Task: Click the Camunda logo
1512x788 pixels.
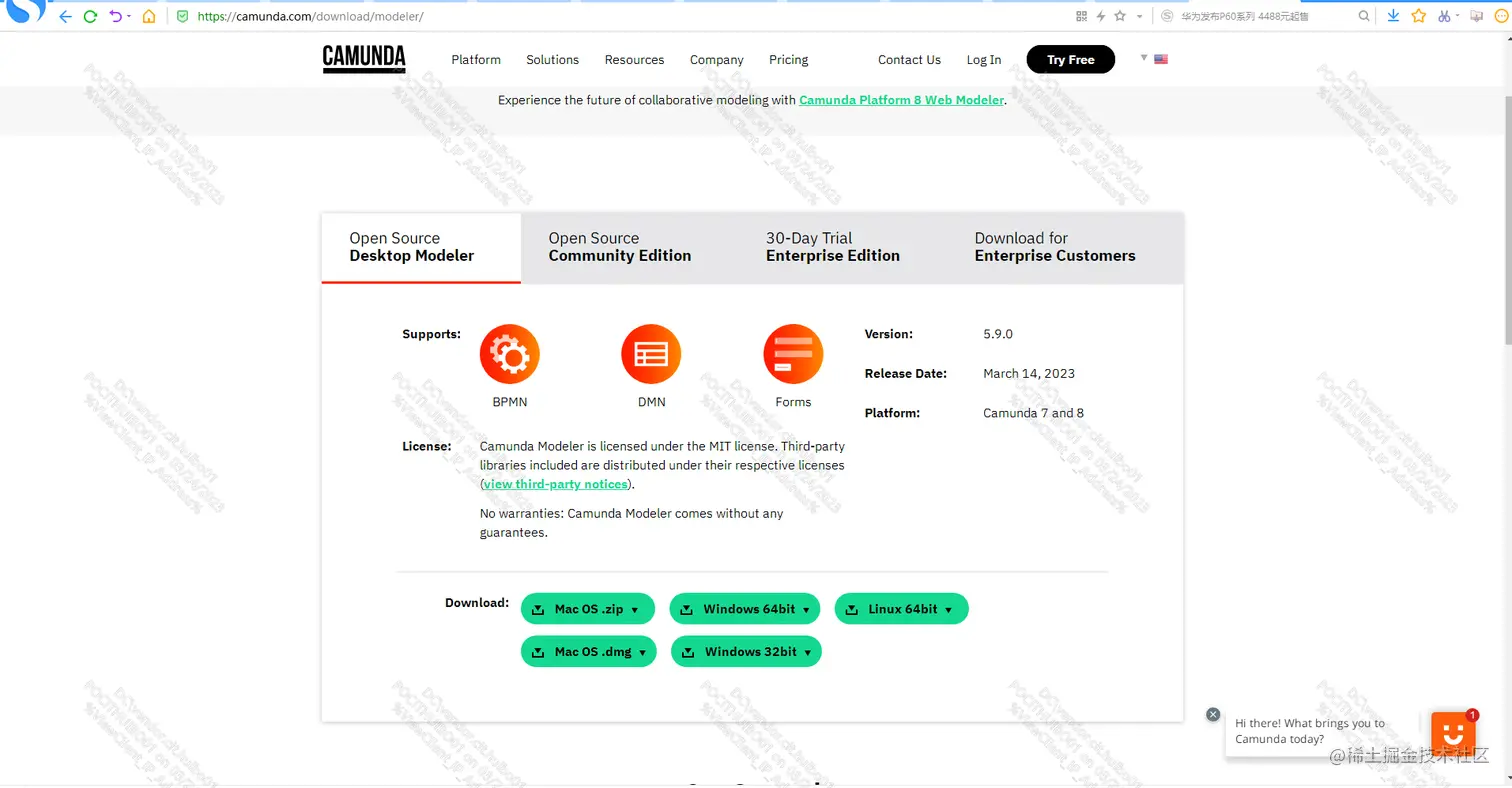Action: (x=364, y=59)
